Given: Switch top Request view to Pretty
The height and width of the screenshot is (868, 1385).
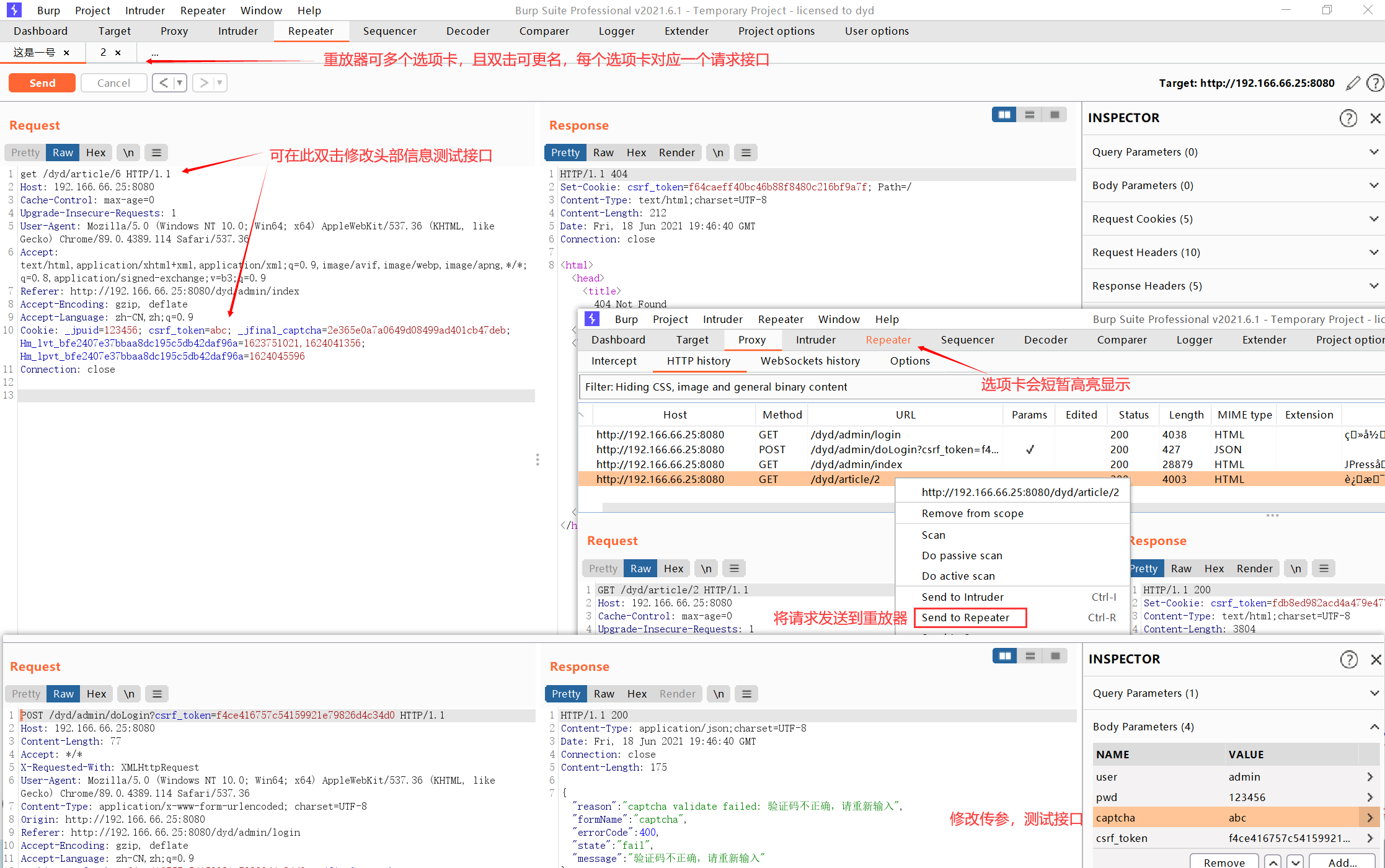Looking at the screenshot, I should (25, 153).
